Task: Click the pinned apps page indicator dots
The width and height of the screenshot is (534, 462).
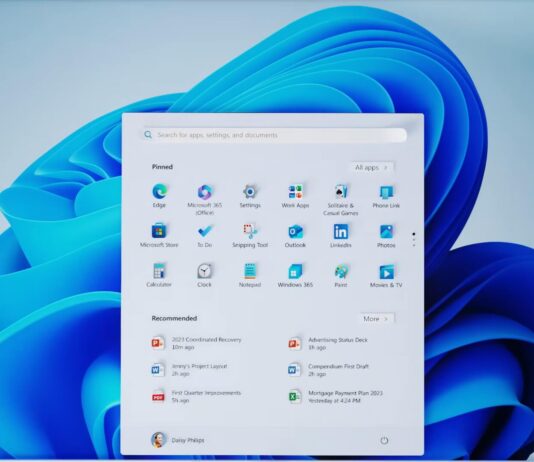Action: (414, 240)
